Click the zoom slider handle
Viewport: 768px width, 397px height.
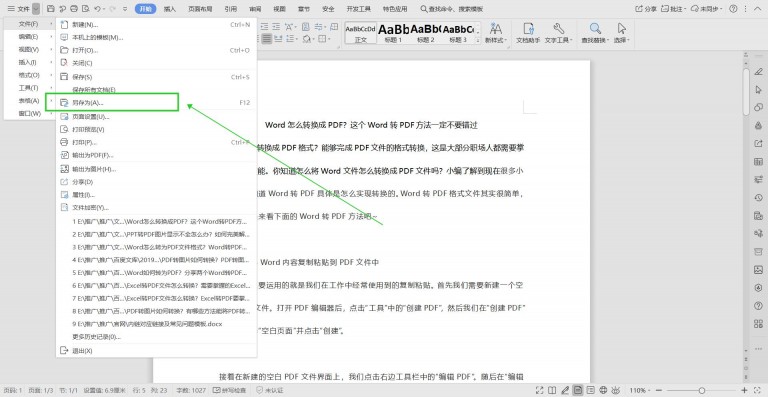tap(701, 390)
